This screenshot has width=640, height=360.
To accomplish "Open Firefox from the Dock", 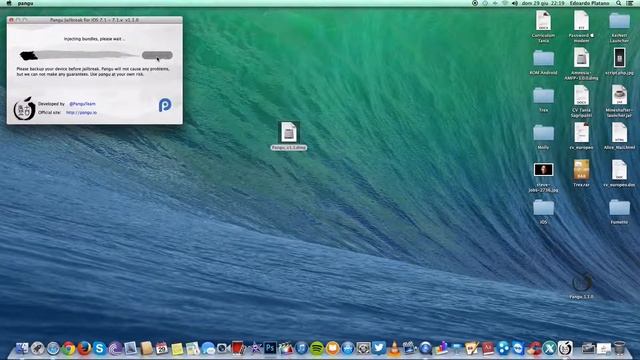I will [x=84, y=348].
